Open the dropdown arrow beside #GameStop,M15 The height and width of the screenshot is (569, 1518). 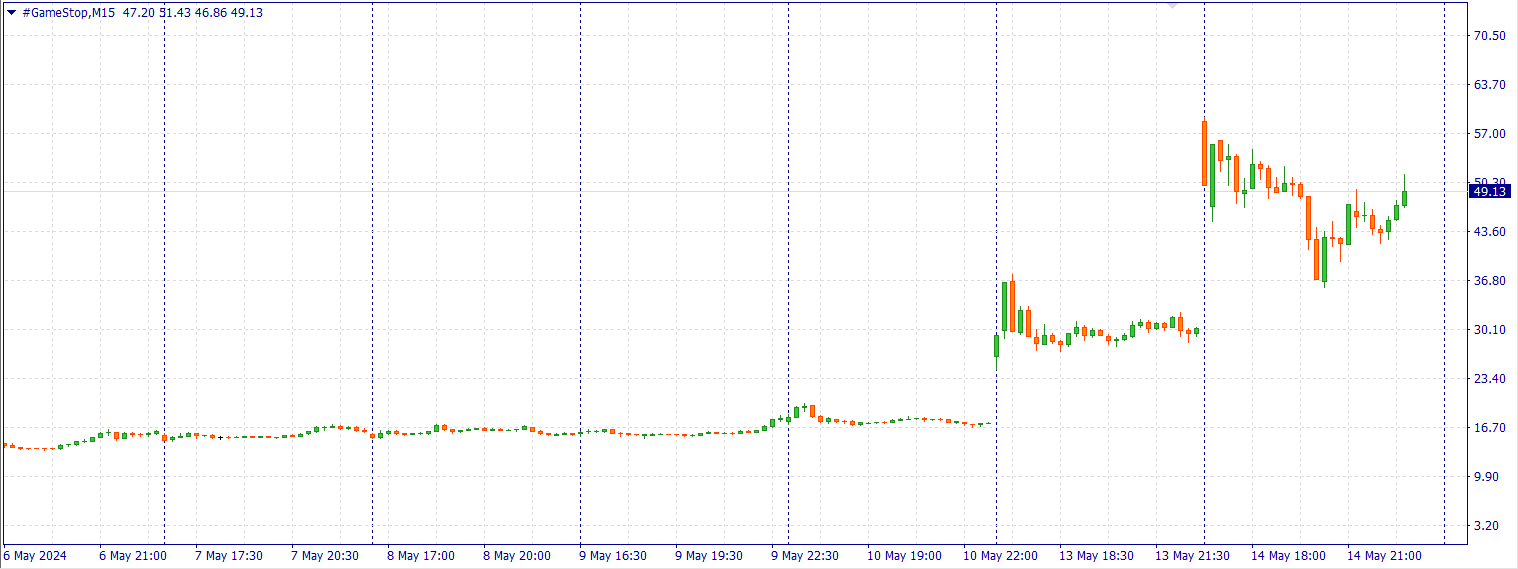tap(12, 13)
